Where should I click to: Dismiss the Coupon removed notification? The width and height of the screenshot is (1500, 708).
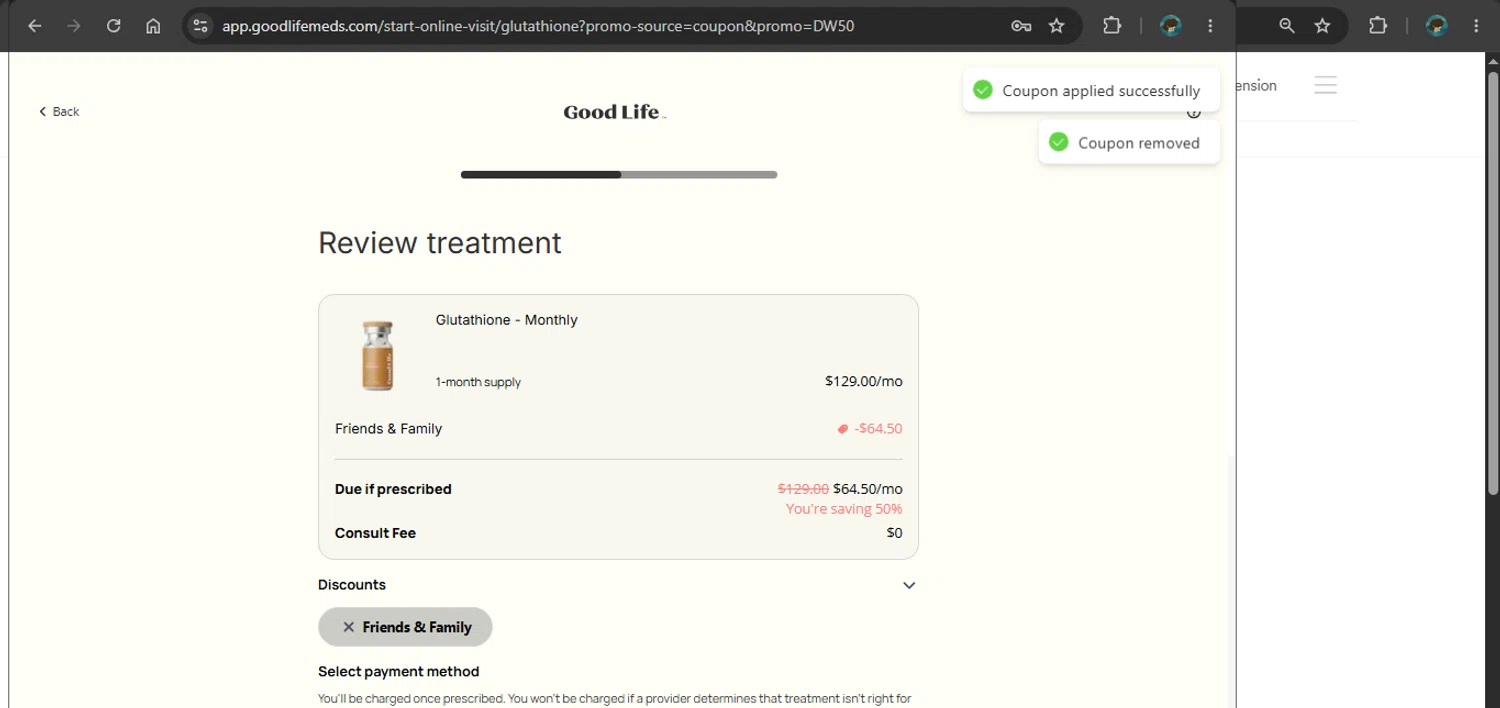tap(1129, 143)
